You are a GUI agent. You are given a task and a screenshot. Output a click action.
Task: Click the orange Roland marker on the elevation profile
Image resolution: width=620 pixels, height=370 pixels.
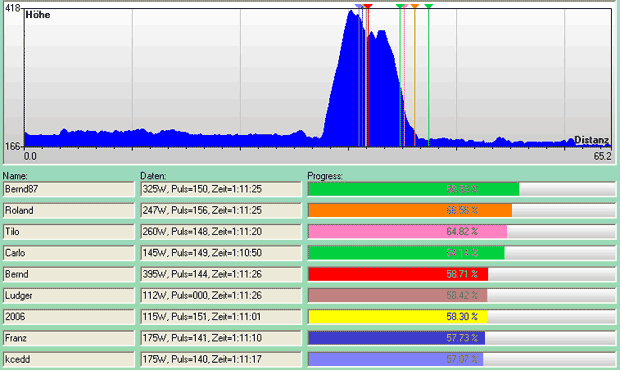(x=414, y=6)
